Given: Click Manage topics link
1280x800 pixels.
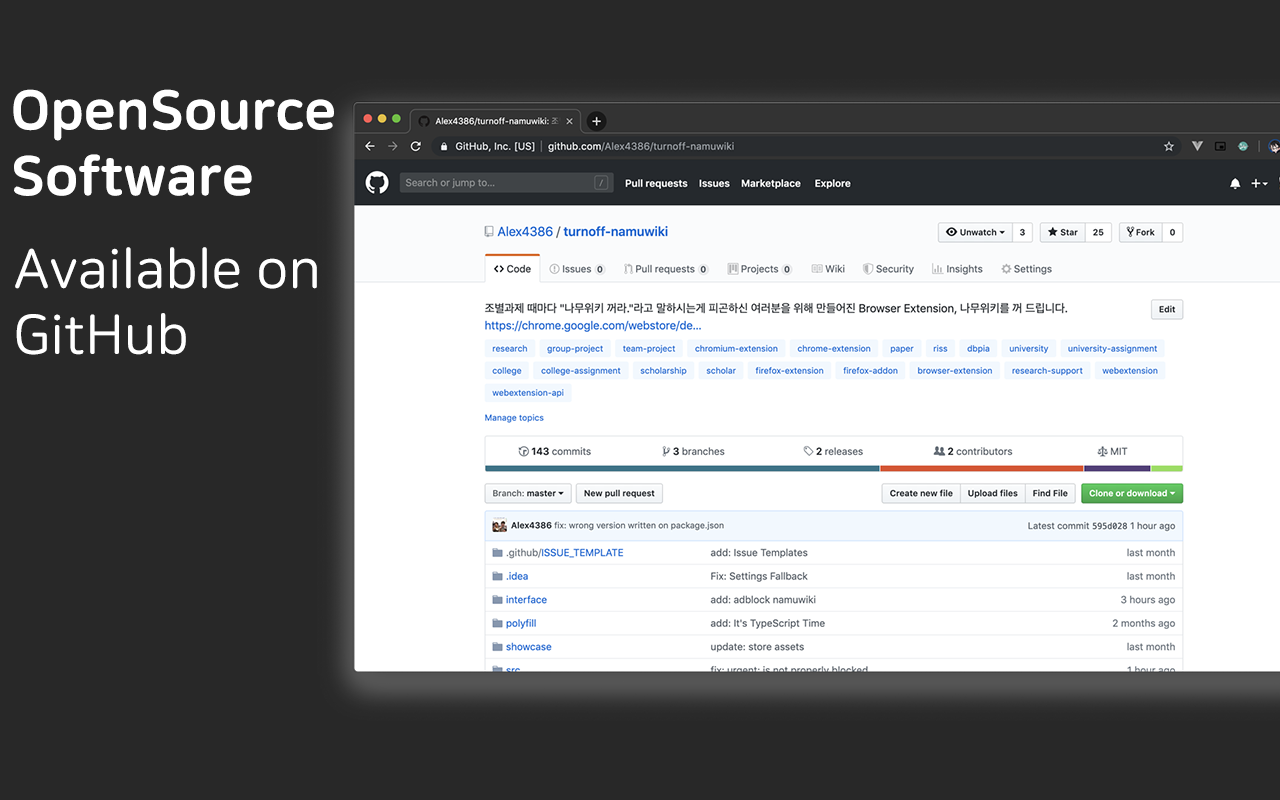Looking at the screenshot, I should coord(514,418).
